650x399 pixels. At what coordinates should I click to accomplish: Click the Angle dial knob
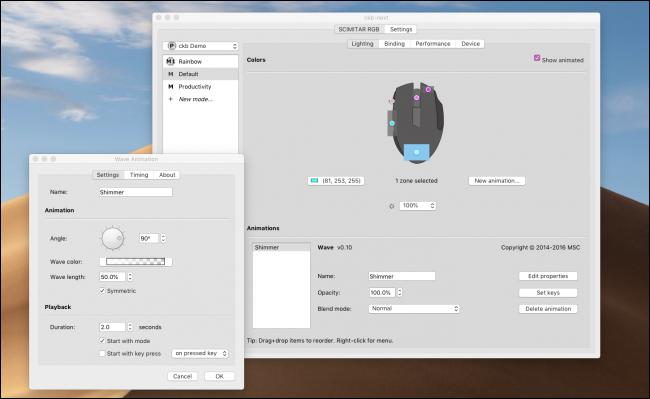[112, 238]
